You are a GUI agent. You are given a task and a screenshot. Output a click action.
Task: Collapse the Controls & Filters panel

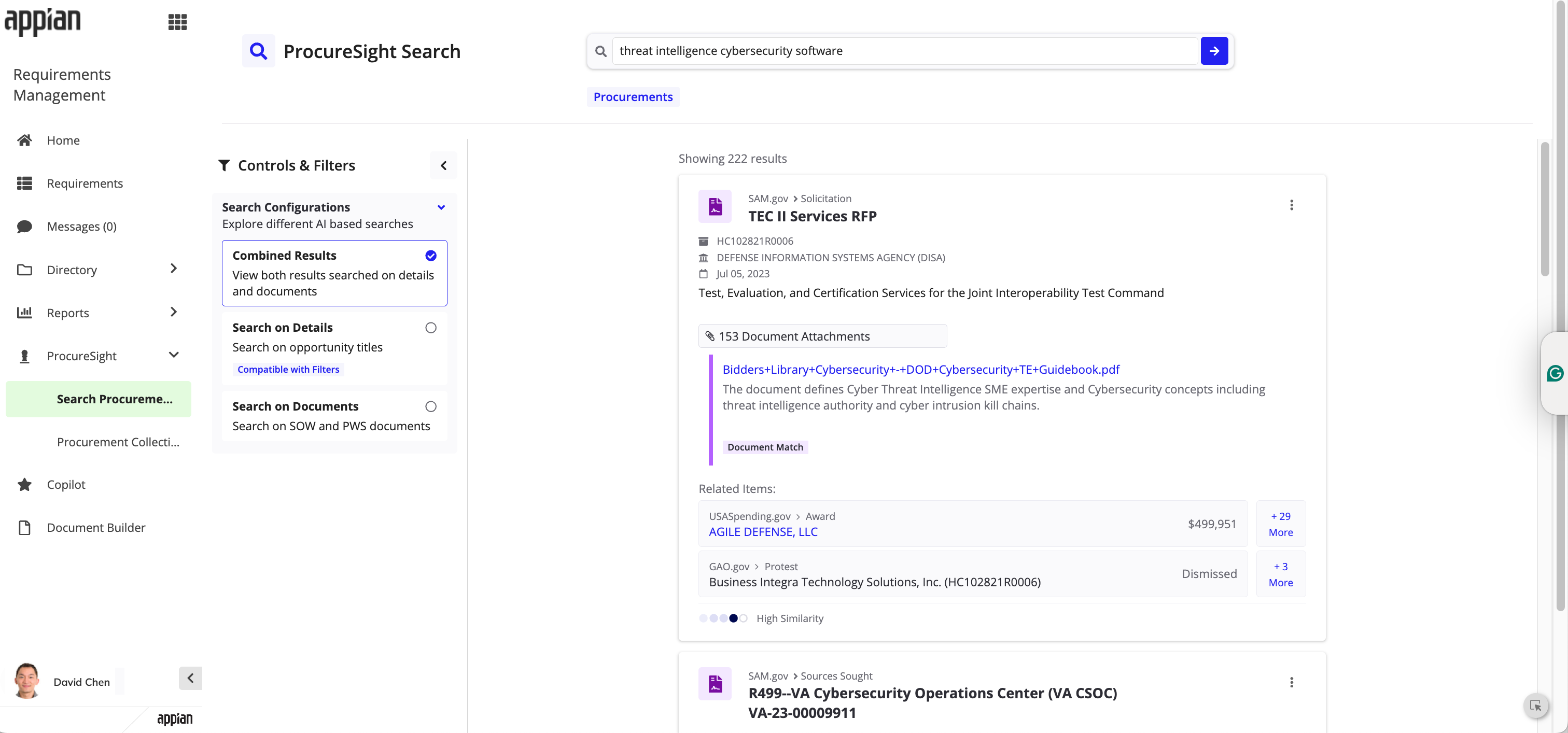point(443,165)
